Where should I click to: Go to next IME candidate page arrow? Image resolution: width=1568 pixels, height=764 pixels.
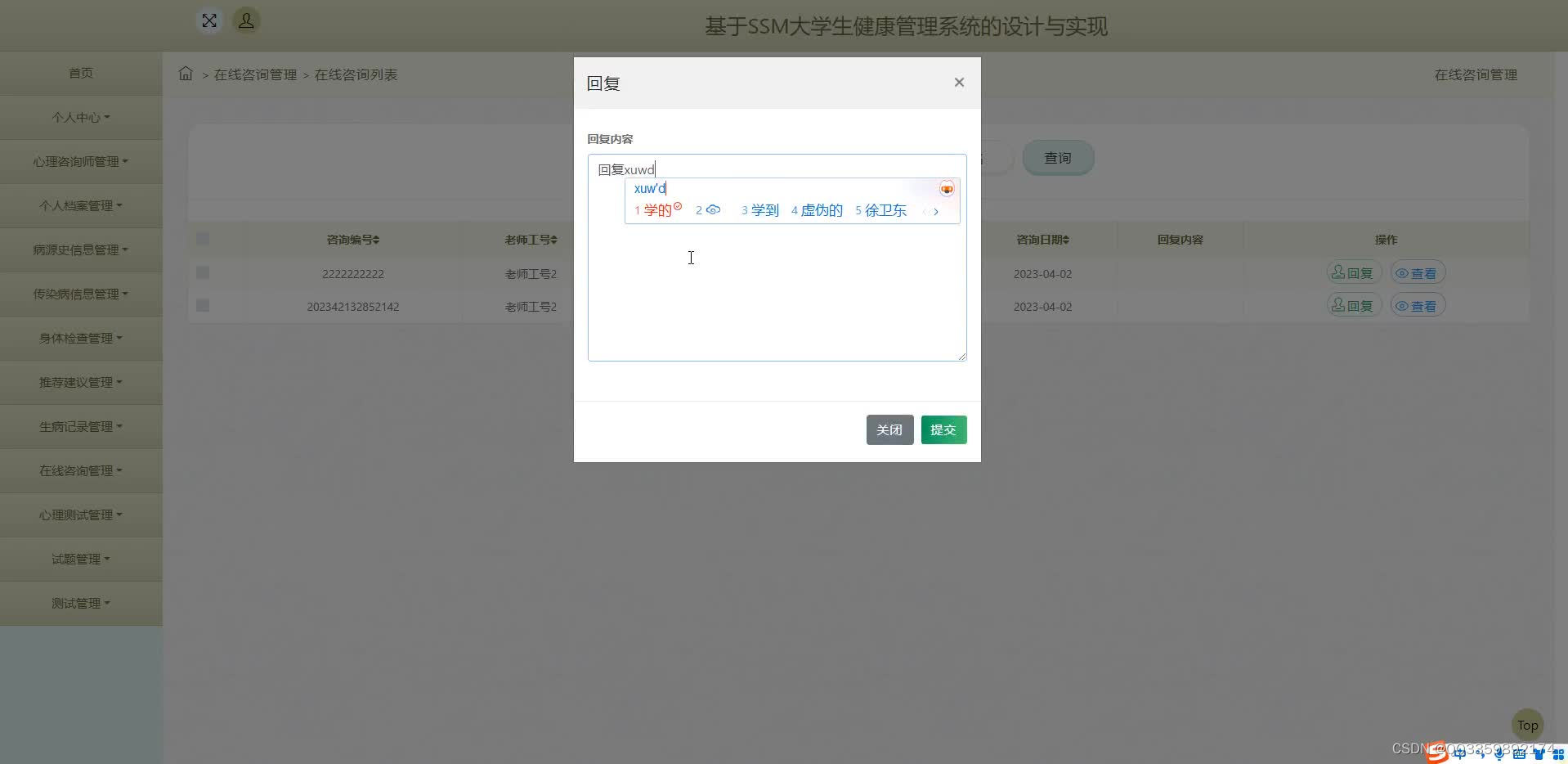936,212
